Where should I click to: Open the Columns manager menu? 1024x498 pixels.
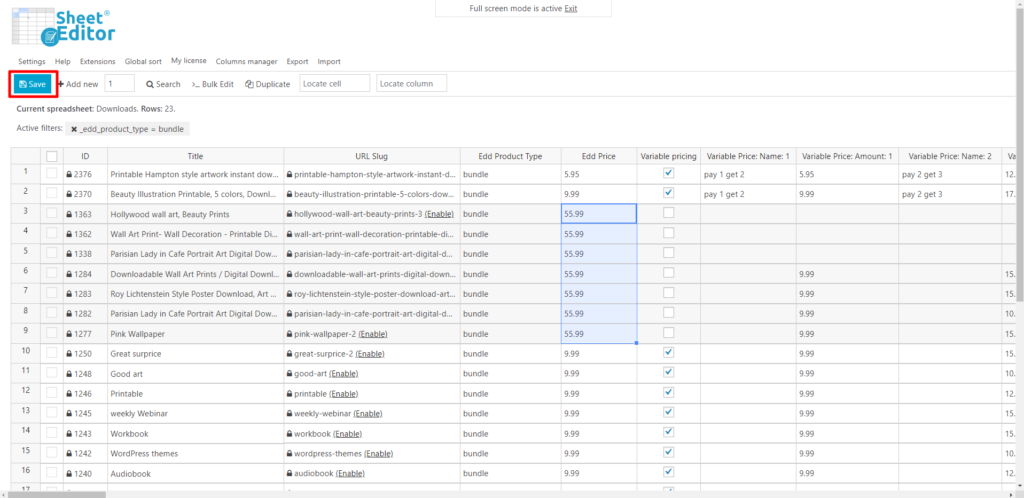coord(246,62)
